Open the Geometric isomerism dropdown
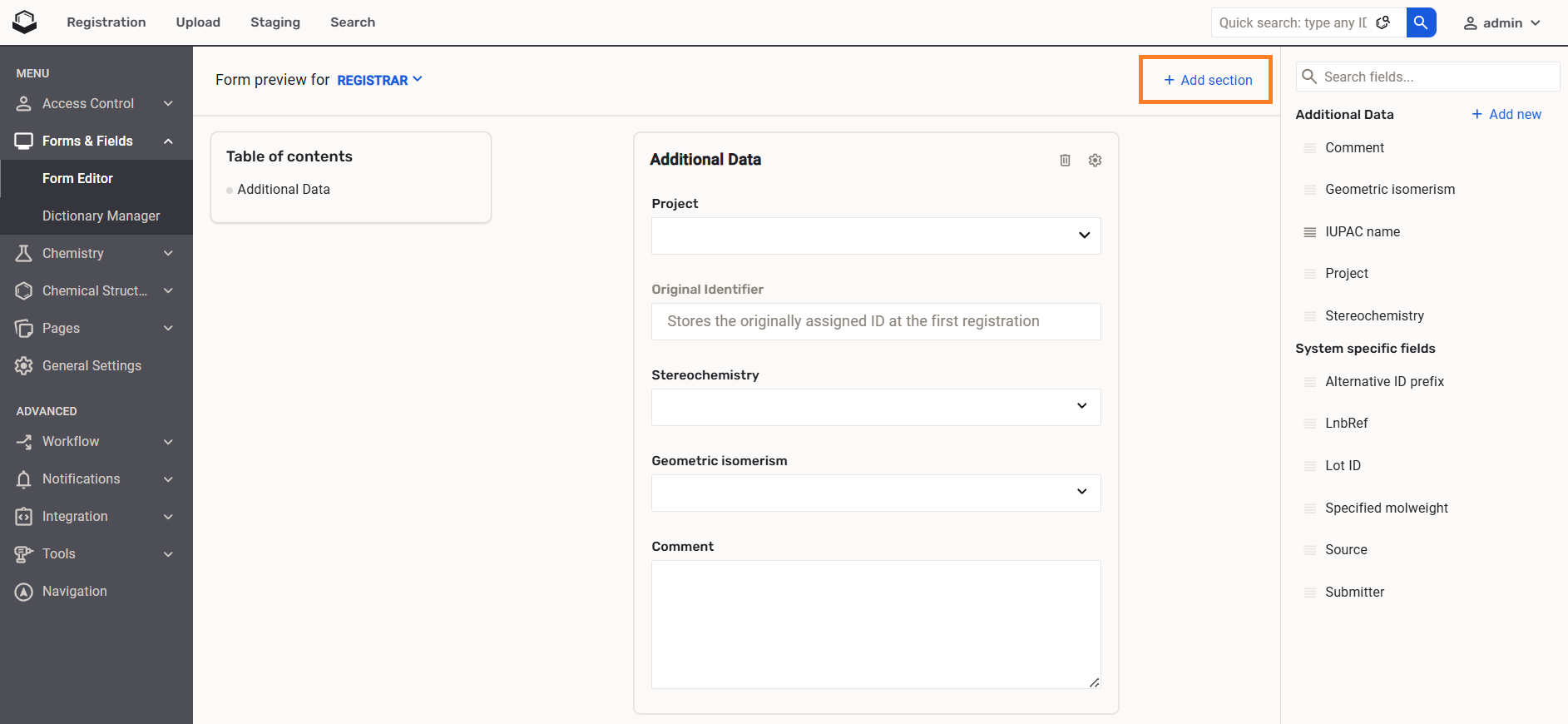 (875, 493)
